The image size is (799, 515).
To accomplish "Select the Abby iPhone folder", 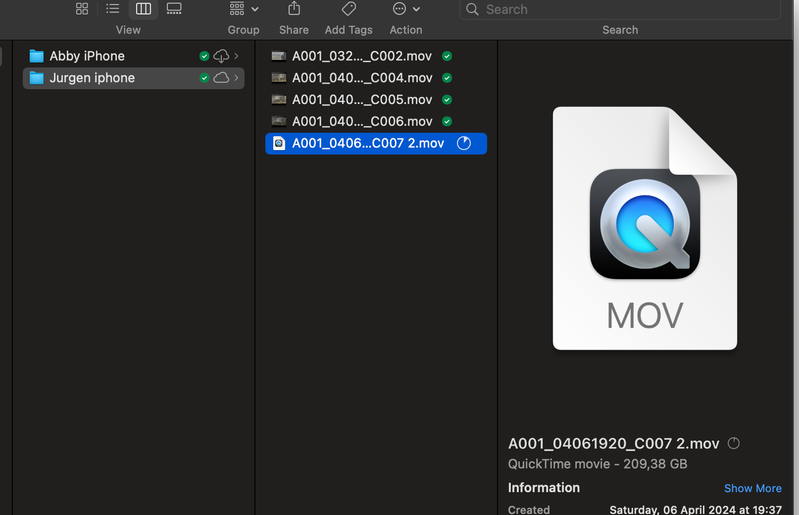I will [x=87, y=56].
